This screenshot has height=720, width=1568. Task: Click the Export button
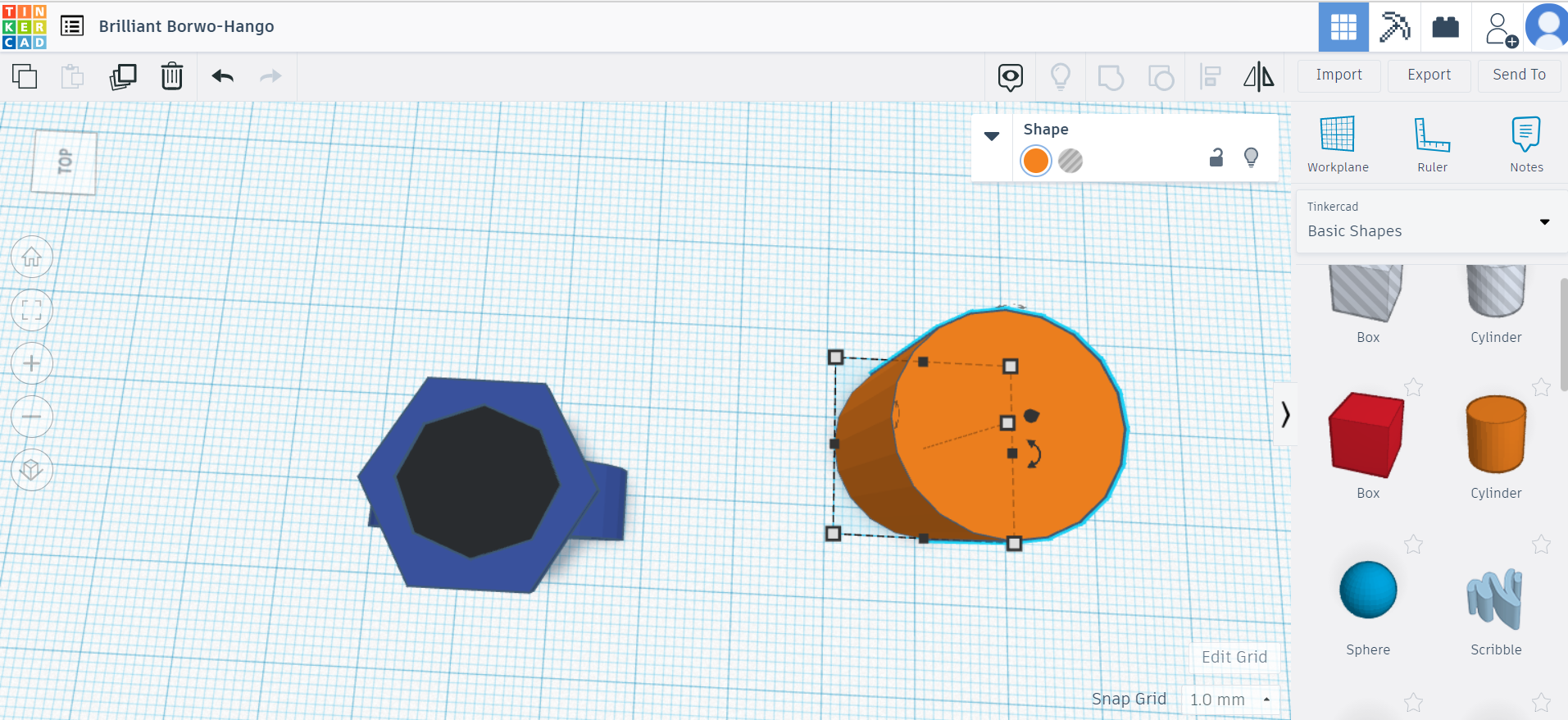click(x=1429, y=75)
